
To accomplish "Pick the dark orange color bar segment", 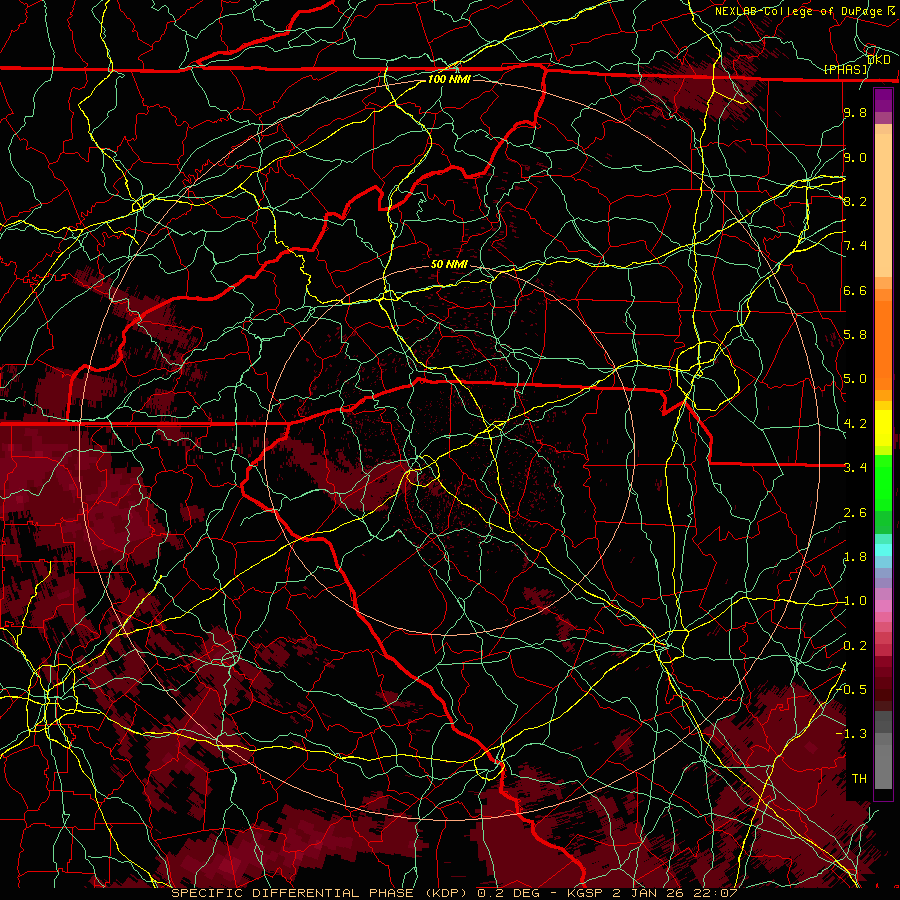I will click(883, 346).
